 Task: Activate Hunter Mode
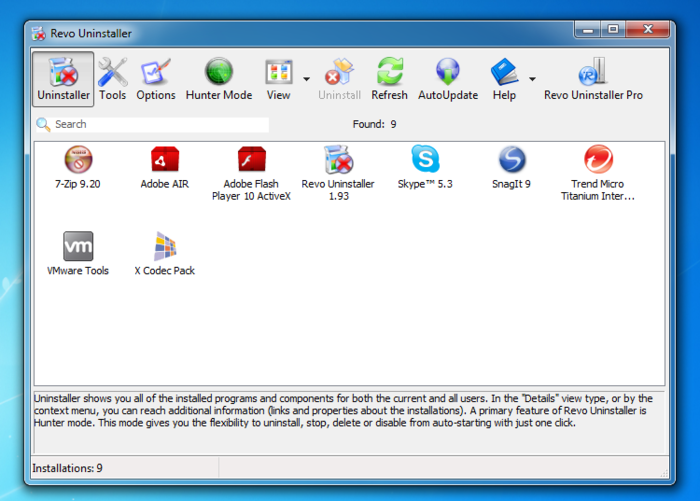[x=219, y=79]
